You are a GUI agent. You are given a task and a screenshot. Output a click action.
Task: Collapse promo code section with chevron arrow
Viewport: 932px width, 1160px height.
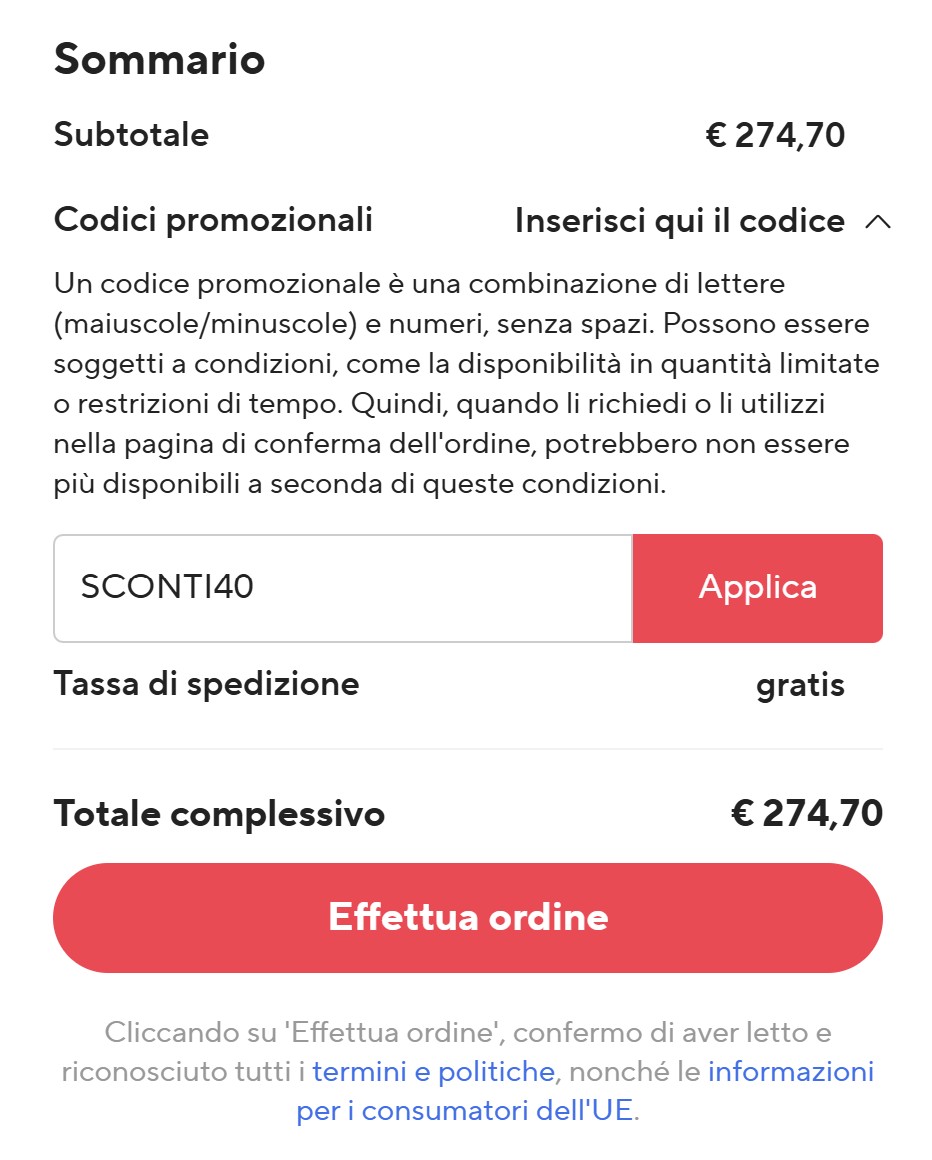click(877, 221)
